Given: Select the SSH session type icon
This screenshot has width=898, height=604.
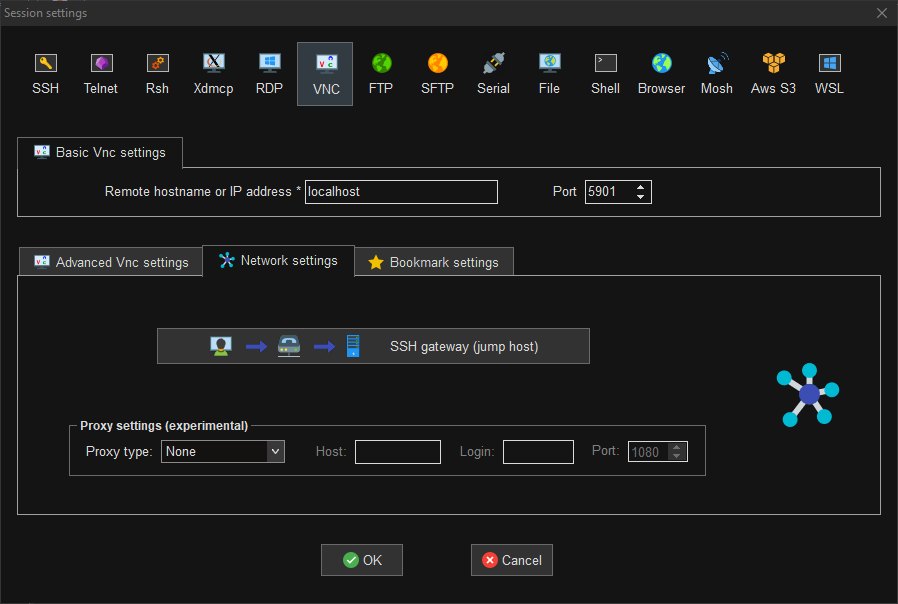Looking at the screenshot, I should (x=45, y=74).
